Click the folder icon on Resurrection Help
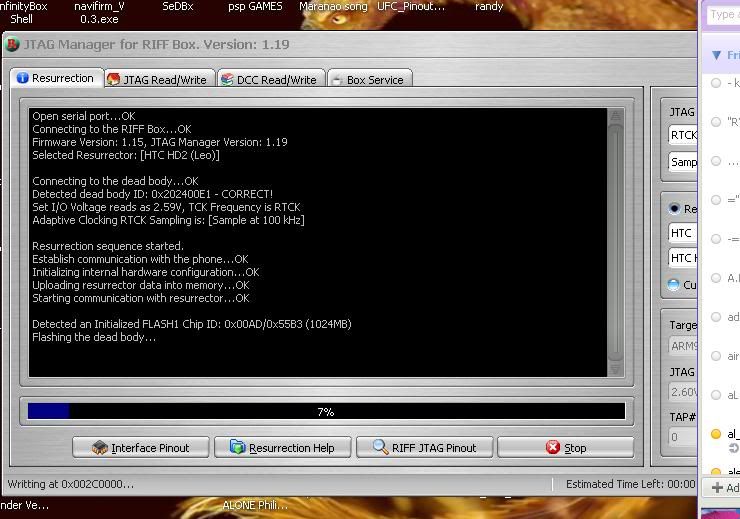Viewport: 740px width, 519px height. (x=237, y=446)
